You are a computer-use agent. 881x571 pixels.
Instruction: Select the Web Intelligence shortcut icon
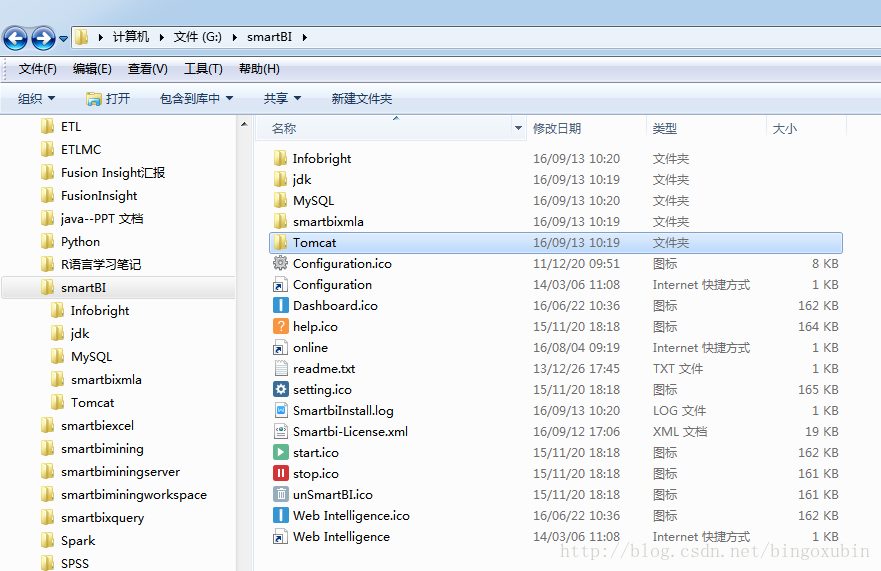[x=280, y=537]
